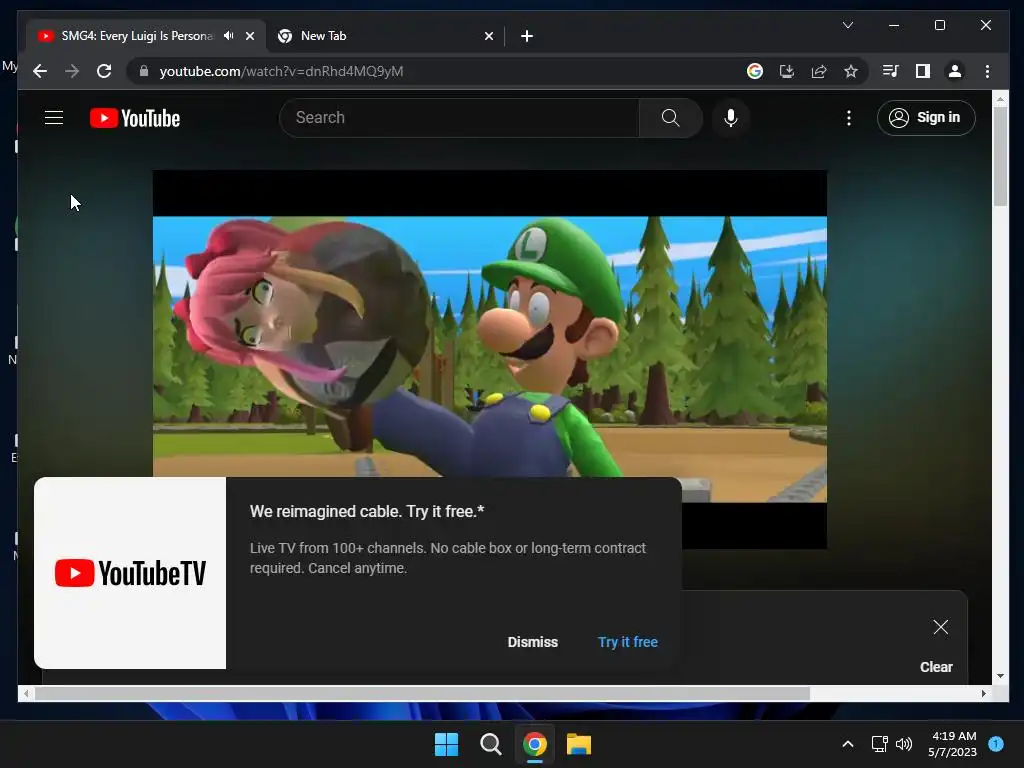Open the Windows Start menu

(447, 744)
